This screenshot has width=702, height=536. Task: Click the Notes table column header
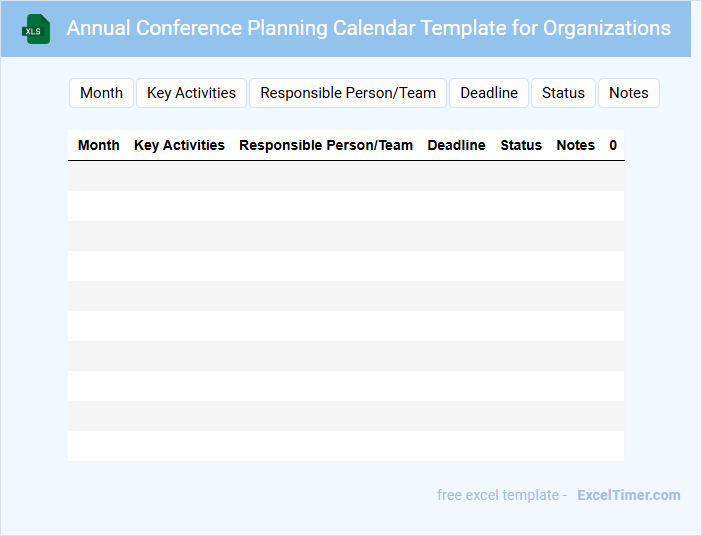pyautogui.click(x=575, y=145)
